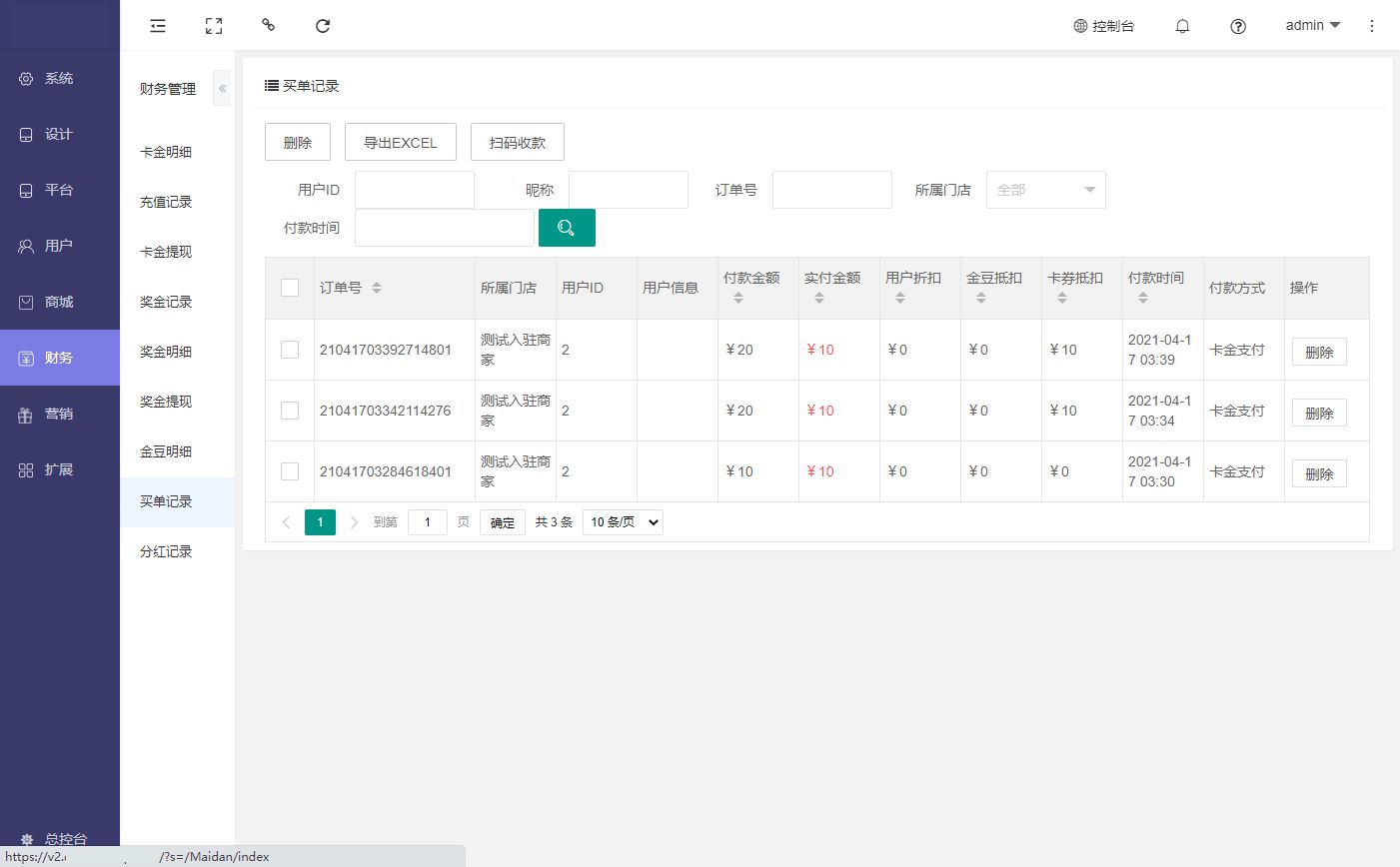
Task: Select 营销 in the left sidebar
Action: click(x=59, y=414)
